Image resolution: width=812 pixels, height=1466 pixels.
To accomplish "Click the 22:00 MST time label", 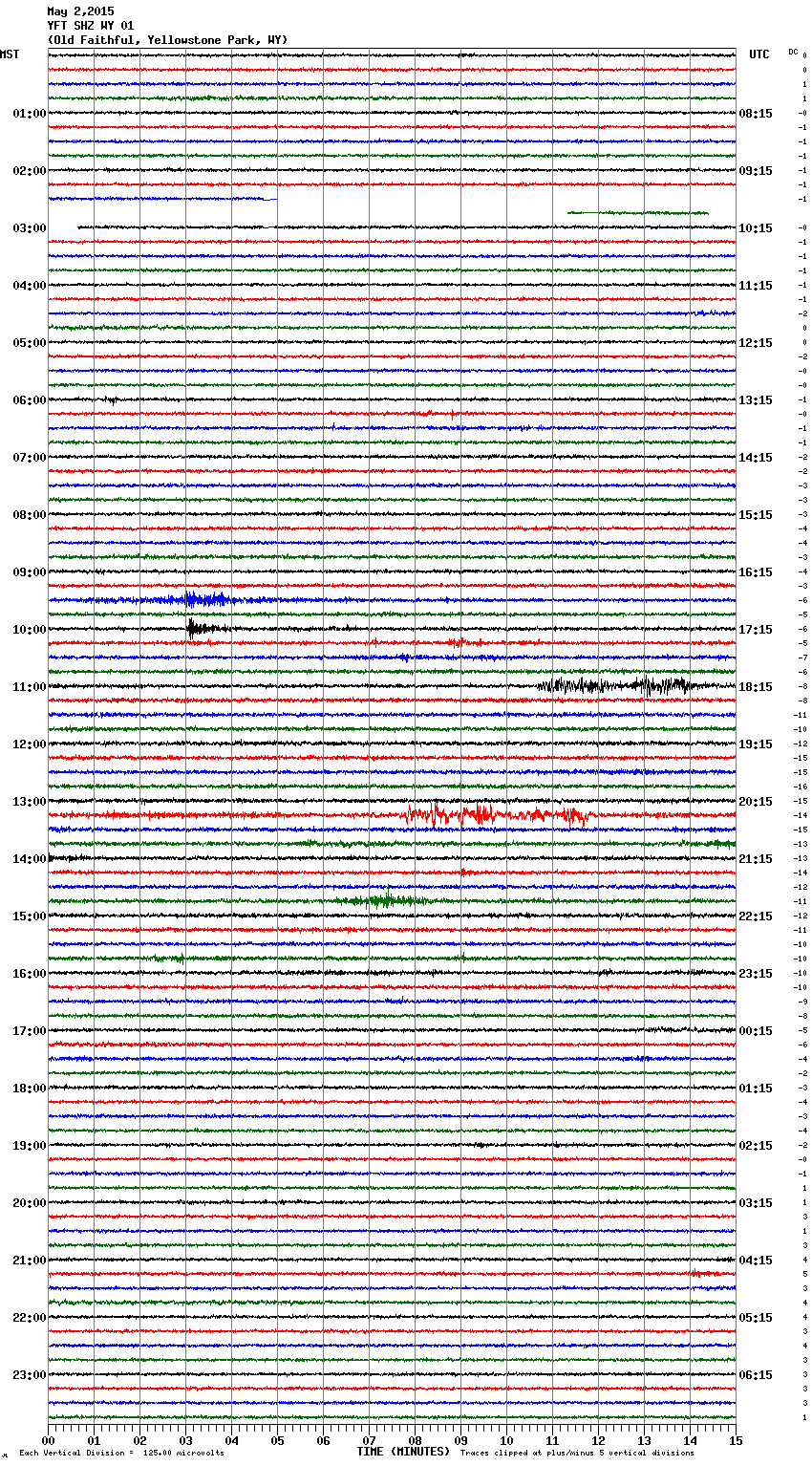I will click(30, 1318).
